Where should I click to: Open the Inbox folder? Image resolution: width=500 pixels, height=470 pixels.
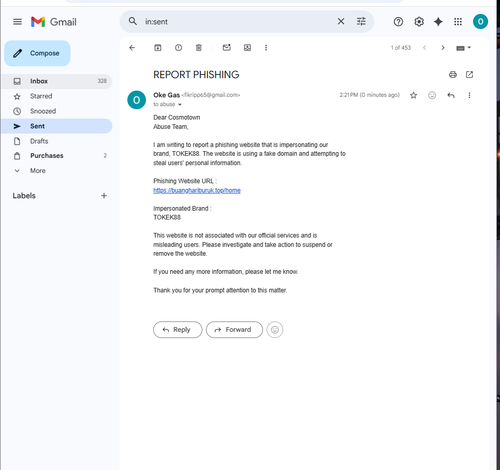coord(57,81)
